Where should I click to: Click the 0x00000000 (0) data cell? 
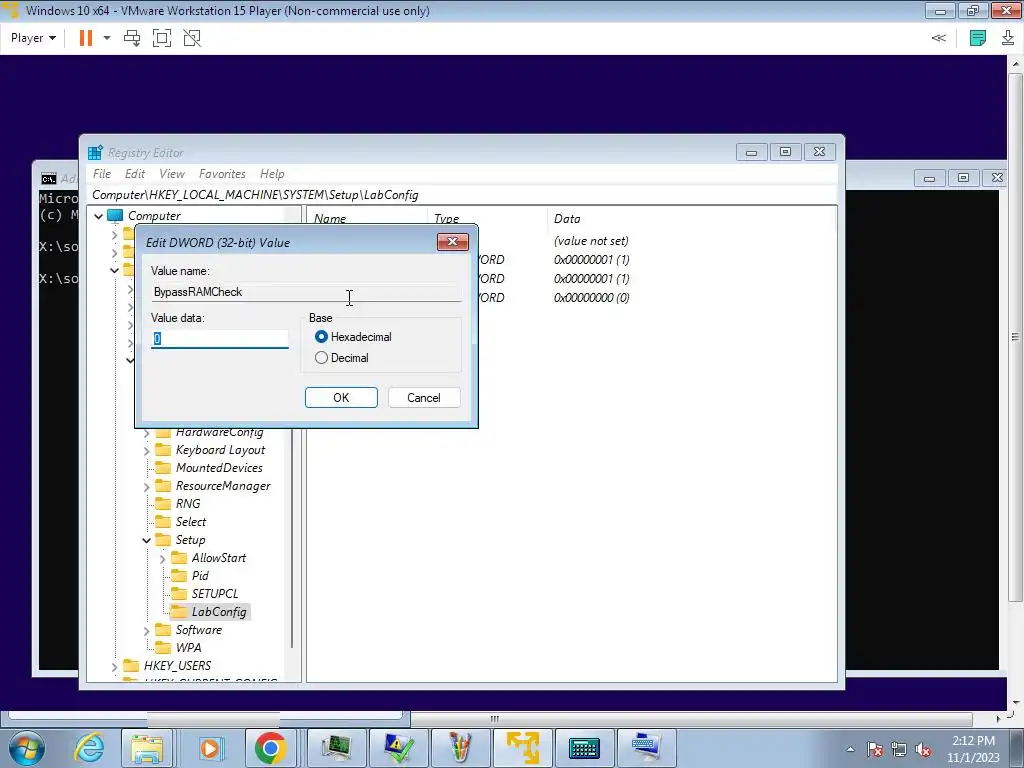click(x=592, y=298)
